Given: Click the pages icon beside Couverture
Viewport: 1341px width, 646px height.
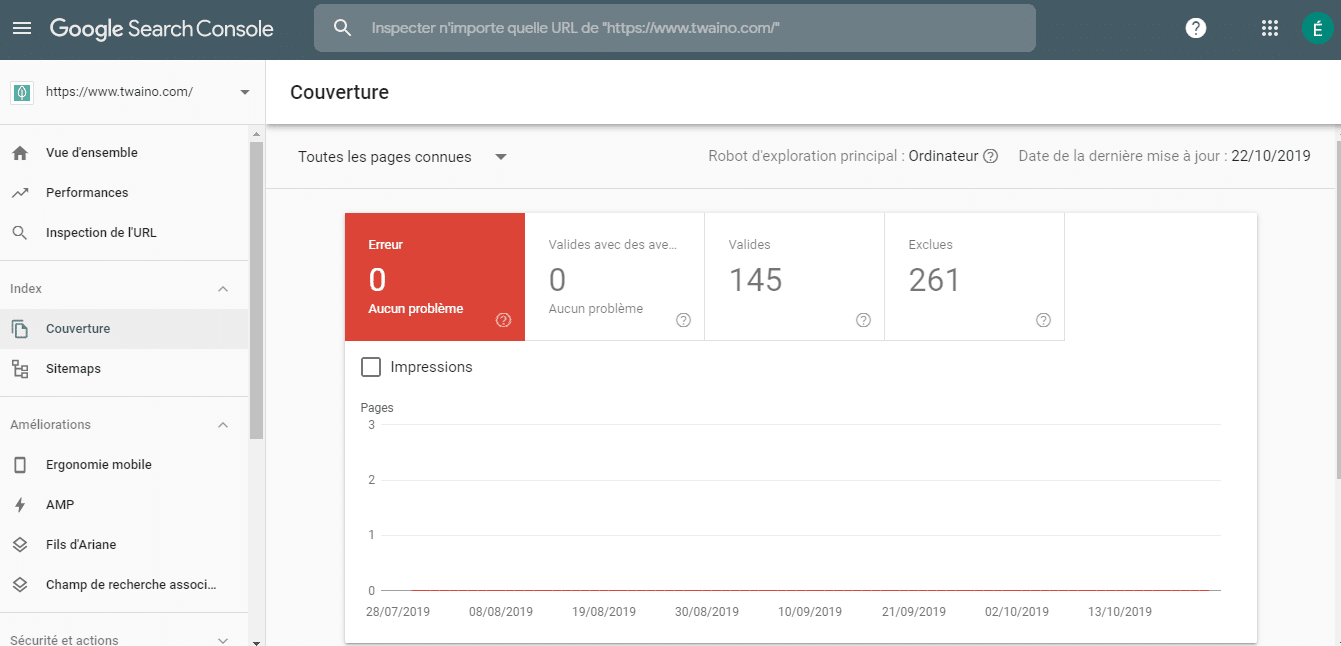Looking at the screenshot, I should 20,329.
